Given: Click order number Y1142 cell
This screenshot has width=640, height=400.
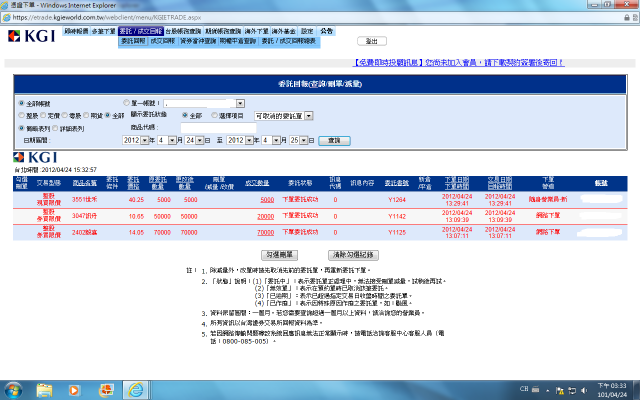Looking at the screenshot, I should [397, 216].
